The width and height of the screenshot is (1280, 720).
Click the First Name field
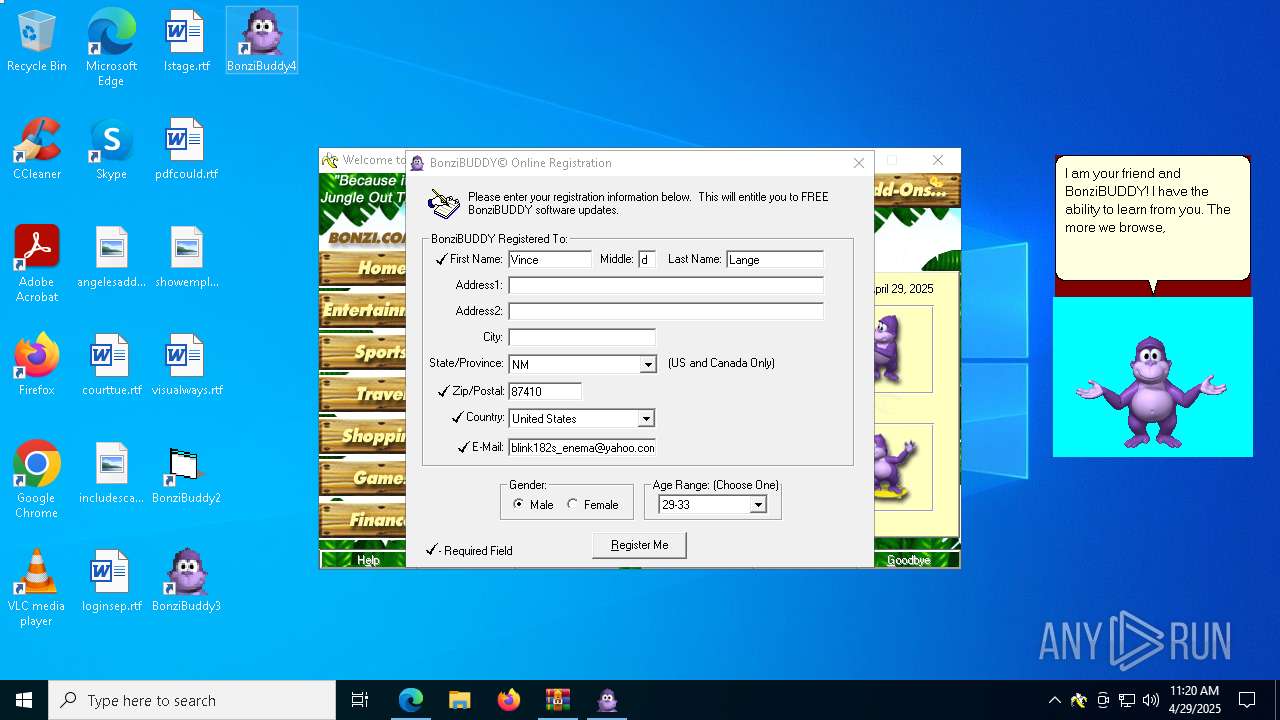point(550,259)
